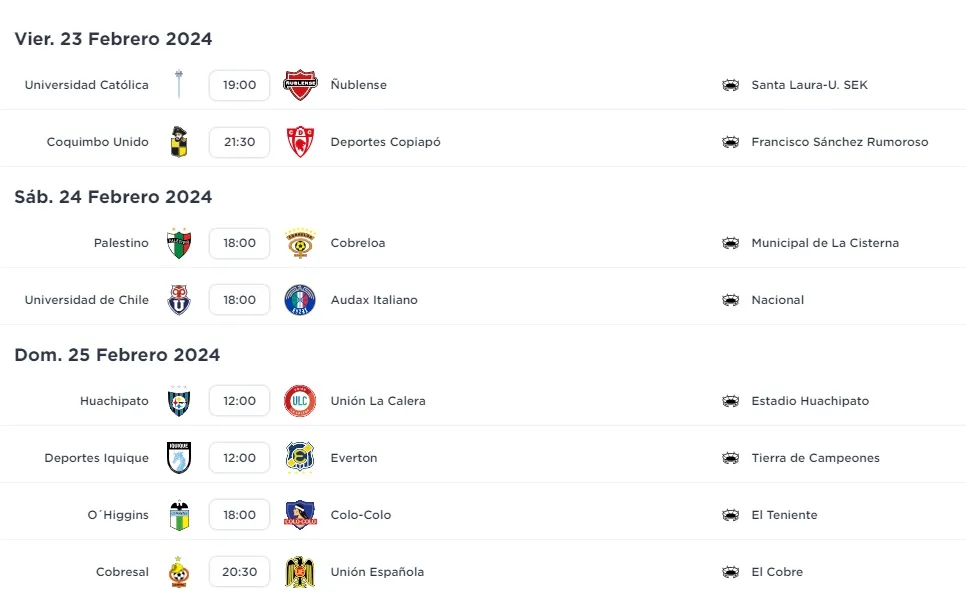Select the Unión La Calera team link
Image resolution: width=966 pixels, height=593 pixels.
tap(378, 401)
